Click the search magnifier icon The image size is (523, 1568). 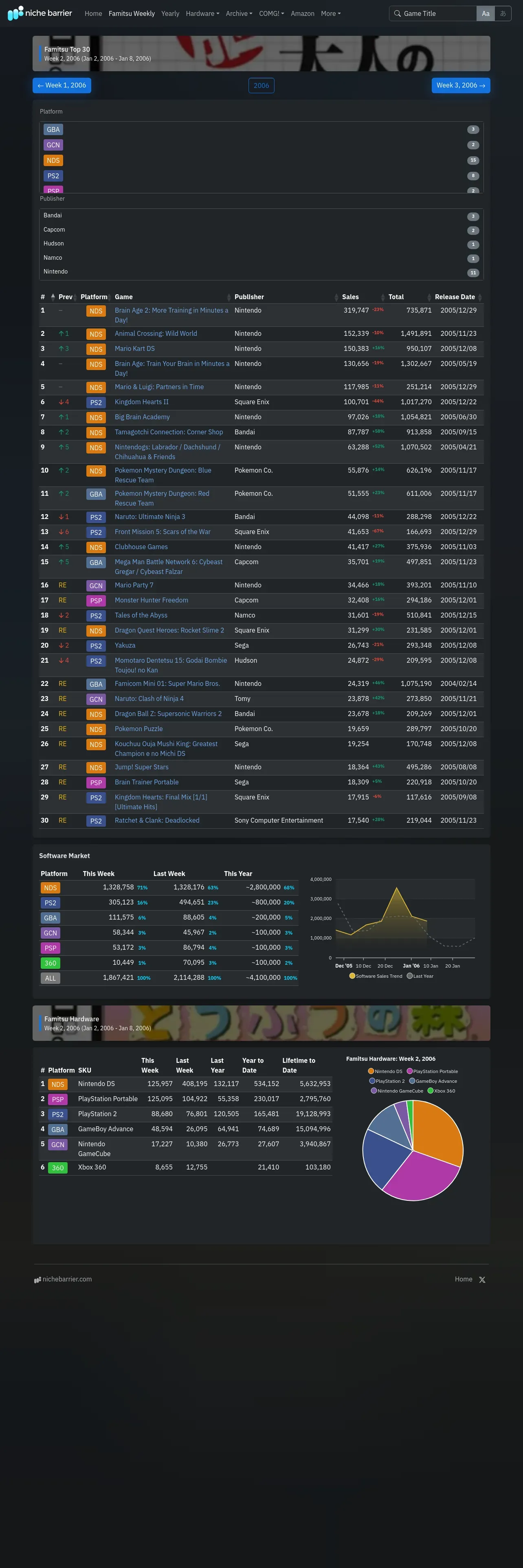tap(397, 13)
